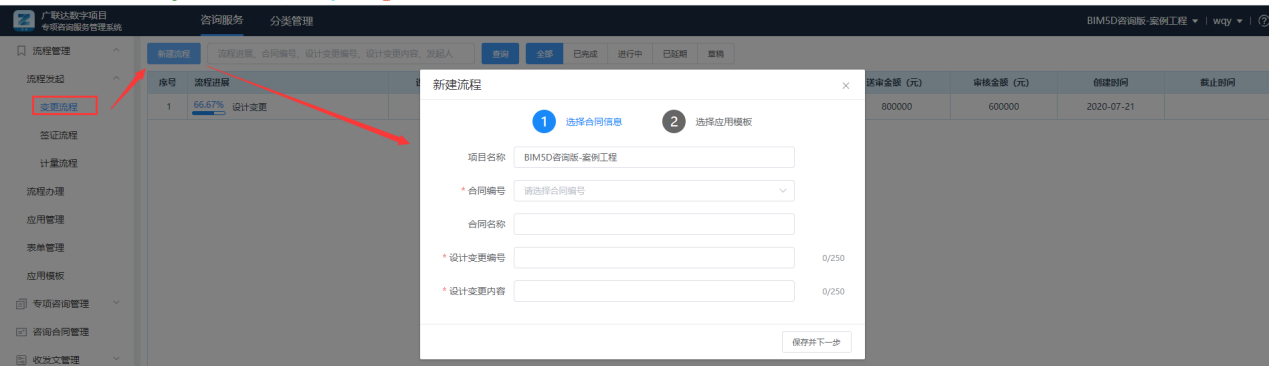Click the 合同名称 input field
This screenshot has width=1269, height=366.
click(654, 224)
